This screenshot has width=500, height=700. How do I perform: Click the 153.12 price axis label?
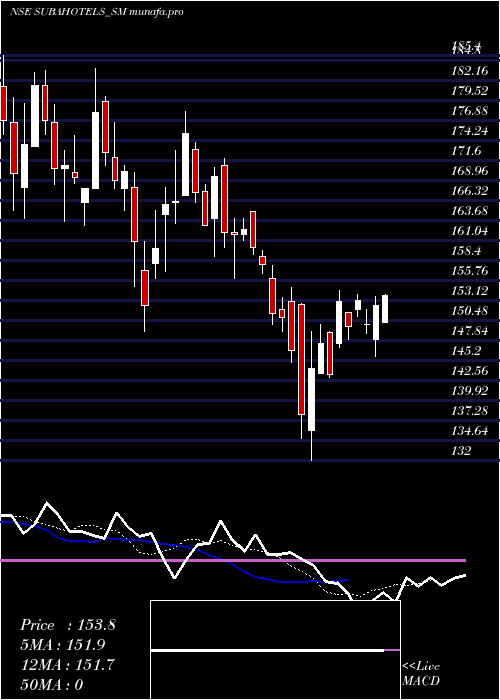[470, 291]
